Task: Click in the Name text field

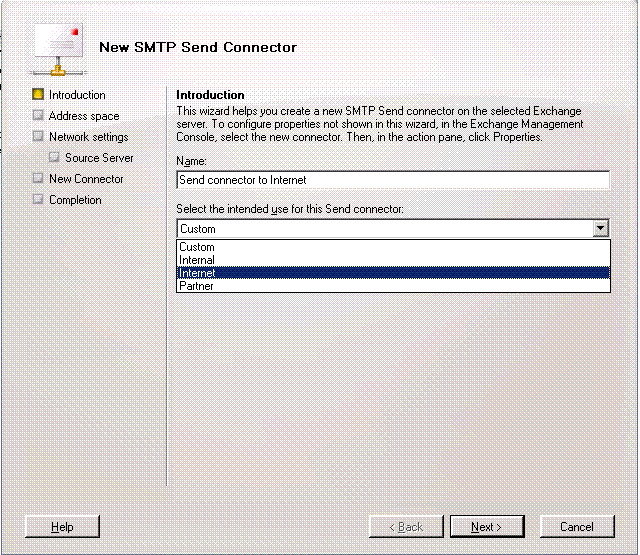Action: [393, 180]
